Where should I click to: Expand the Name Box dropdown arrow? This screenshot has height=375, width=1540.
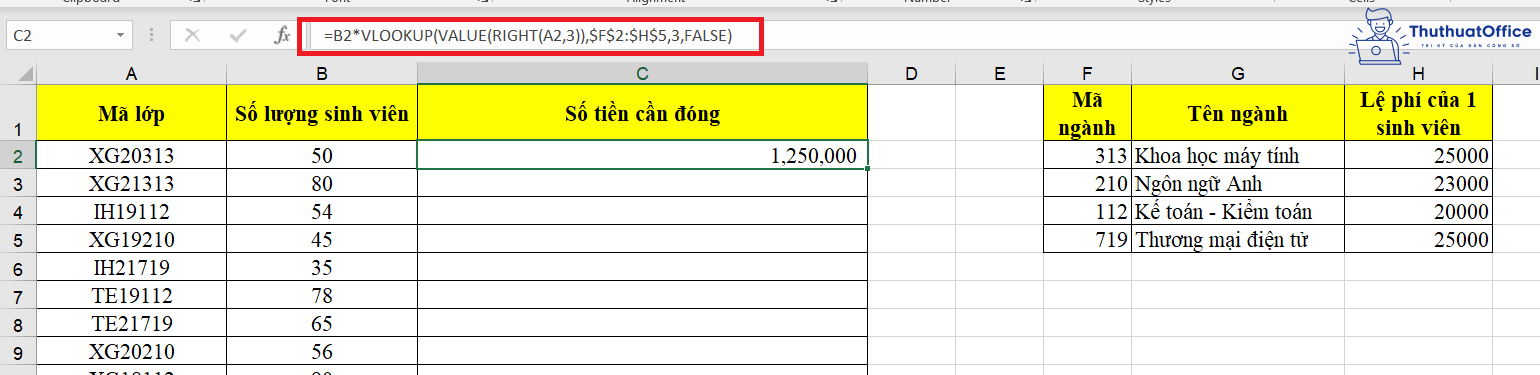(121, 35)
